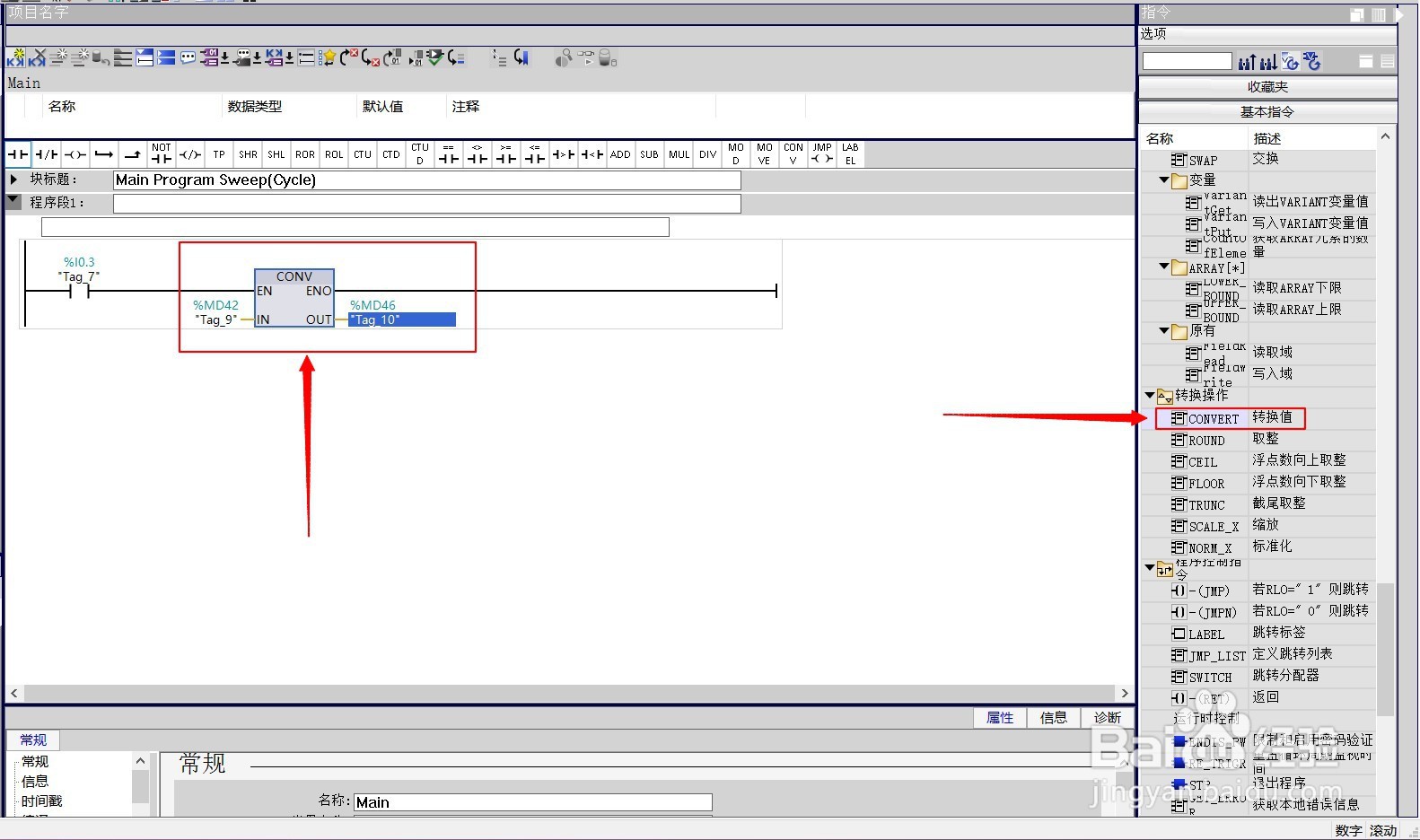The width and height of the screenshot is (1420, 840).
Task: Insert the SHL shift left instruction
Action: (x=276, y=154)
